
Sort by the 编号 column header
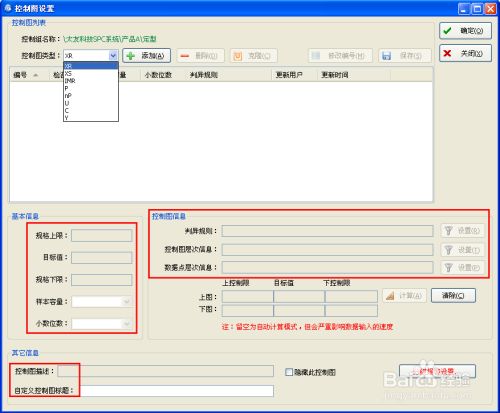[x=29, y=75]
